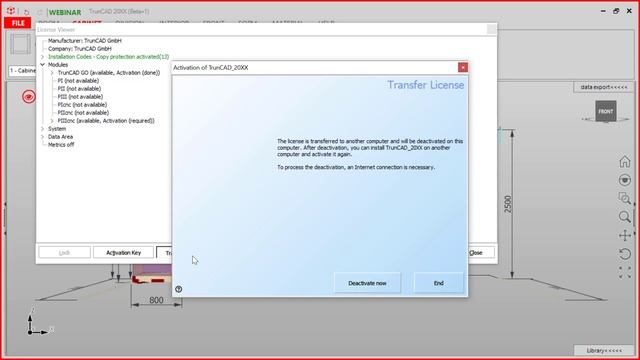Click the 800 width dimension label
The width and height of the screenshot is (640, 360).
[156, 300]
